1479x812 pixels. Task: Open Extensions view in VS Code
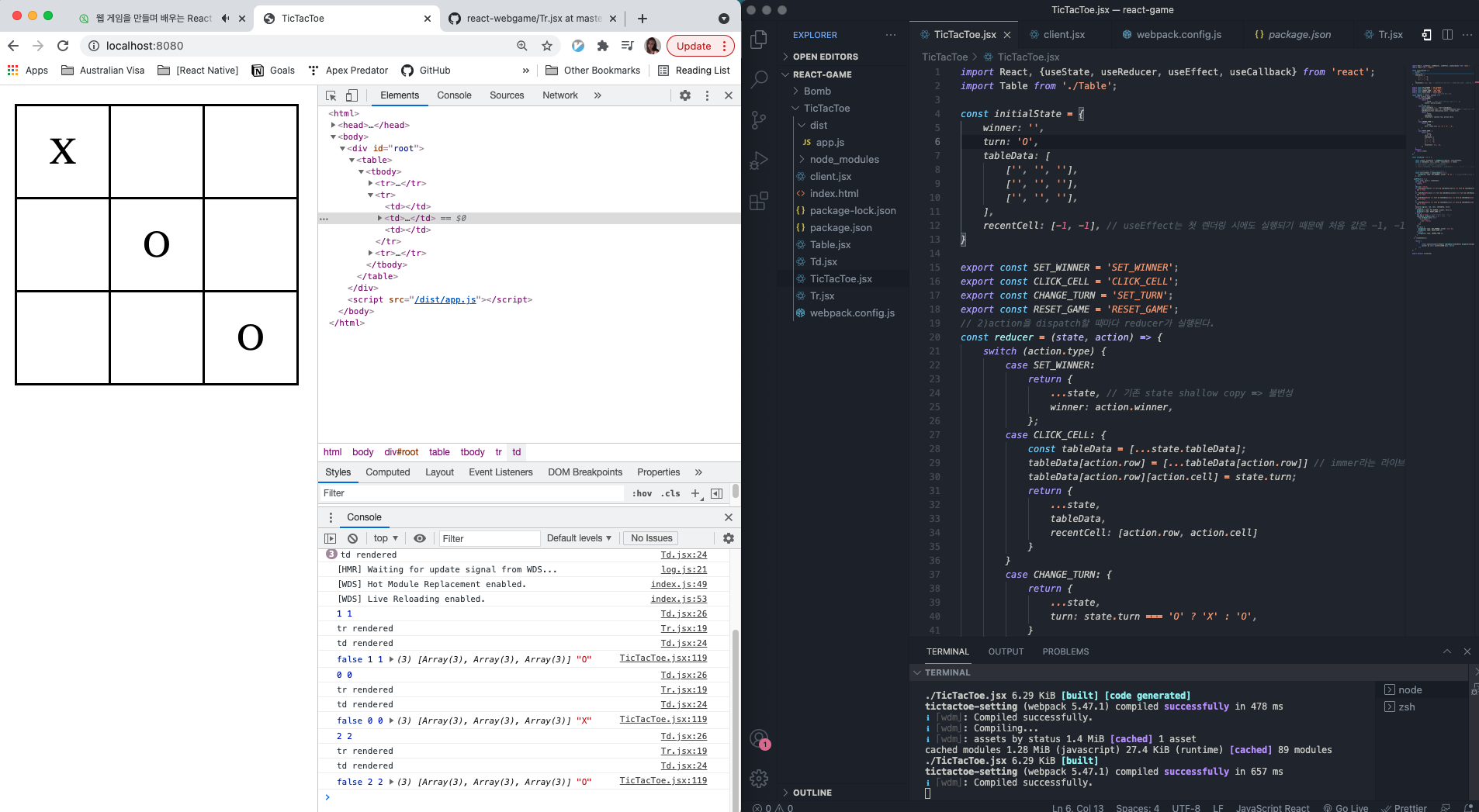pos(759,201)
